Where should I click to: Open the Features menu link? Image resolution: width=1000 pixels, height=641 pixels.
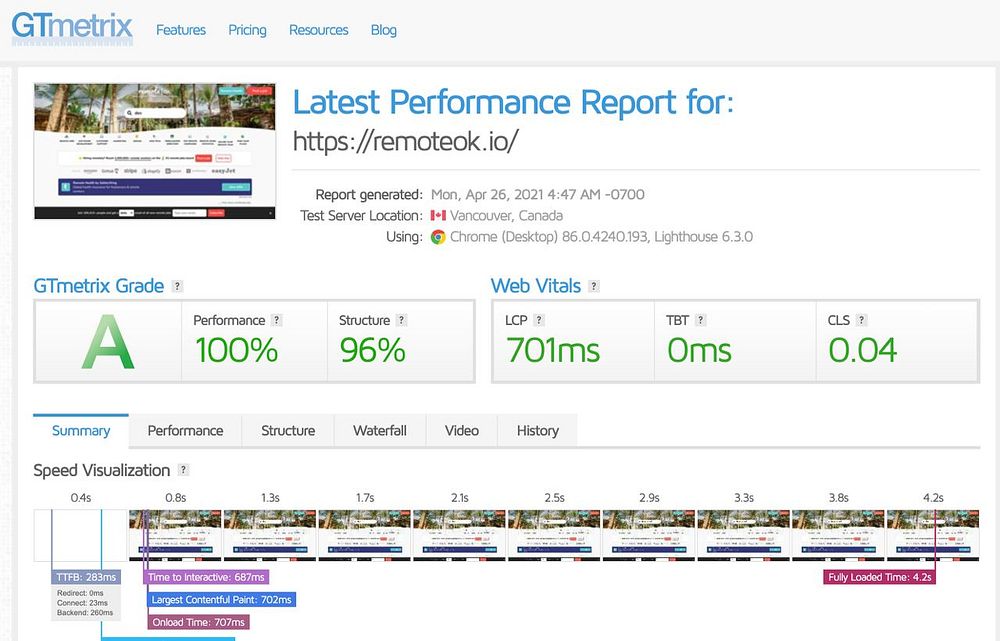[181, 30]
